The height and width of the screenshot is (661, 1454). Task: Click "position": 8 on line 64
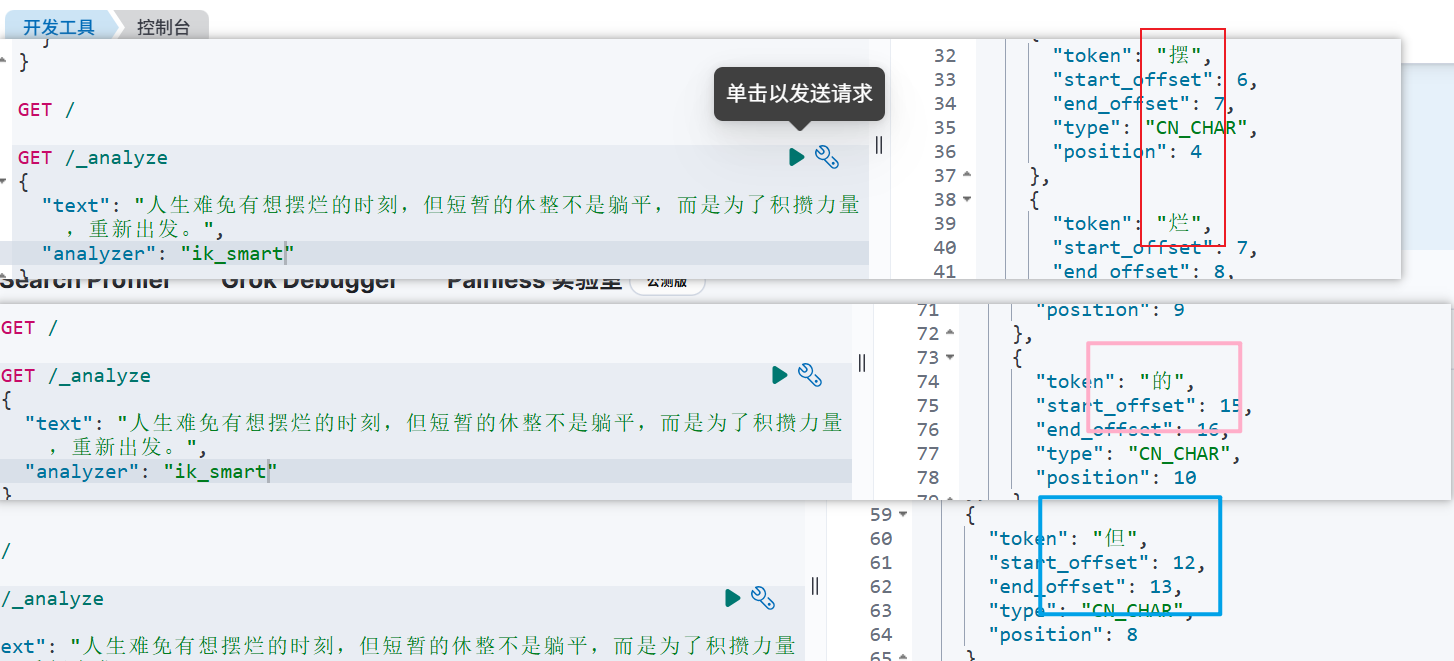click(1064, 634)
